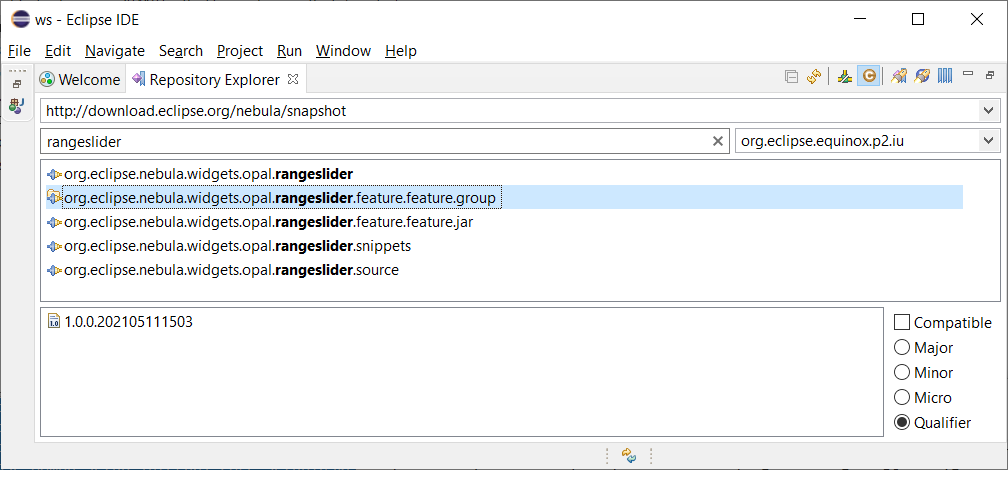Switch to the Welcome tab
The height and width of the screenshot is (502, 1008).
pyautogui.click(x=80, y=79)
